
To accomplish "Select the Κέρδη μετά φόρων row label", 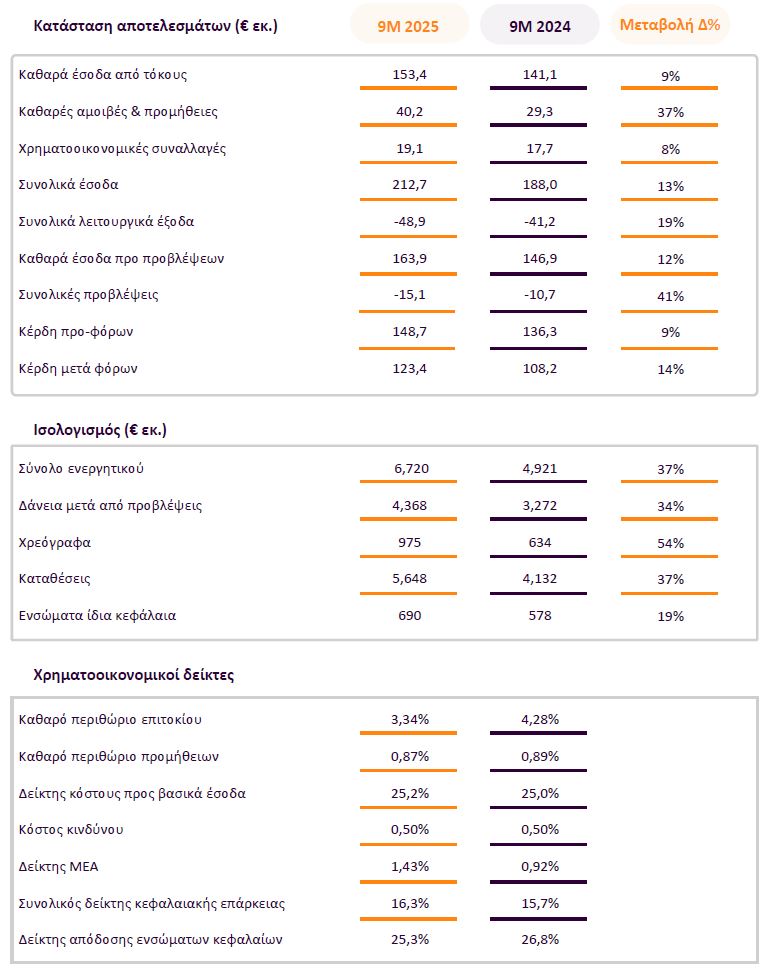I will coord(78,368).
